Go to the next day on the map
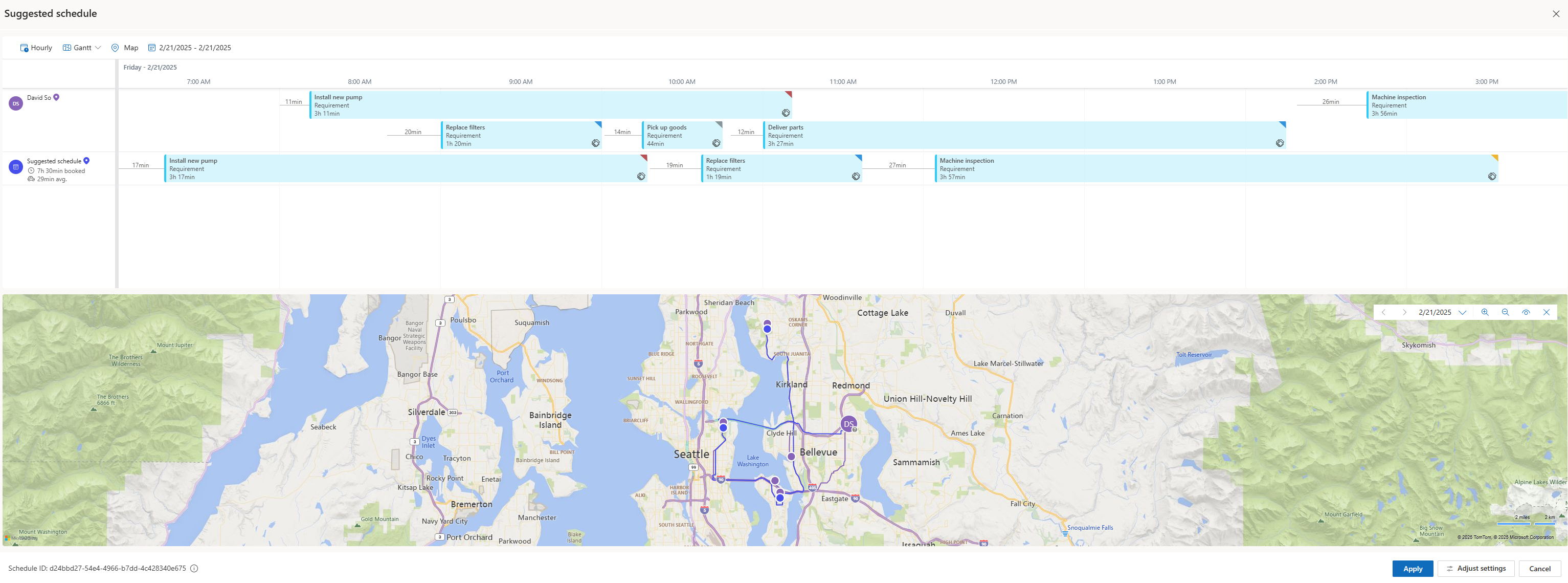This screenshot has width=1568, height=583. click(1404, 312)
